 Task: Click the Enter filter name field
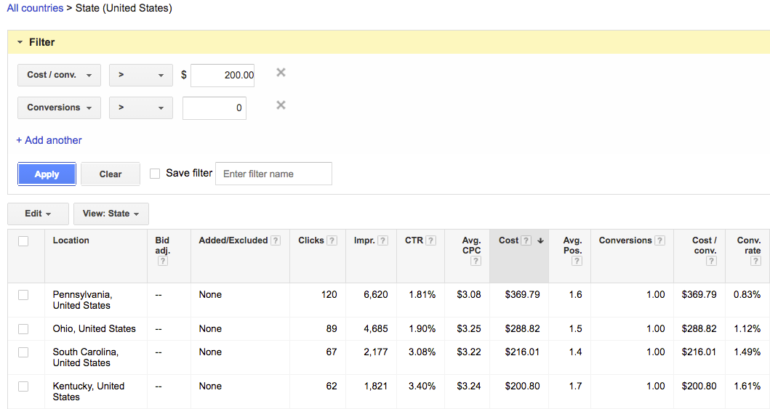click(273, 174)
